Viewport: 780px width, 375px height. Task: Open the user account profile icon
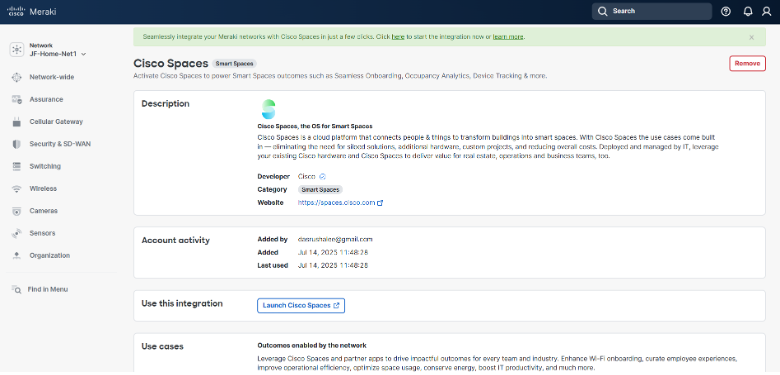coord(767,11)
